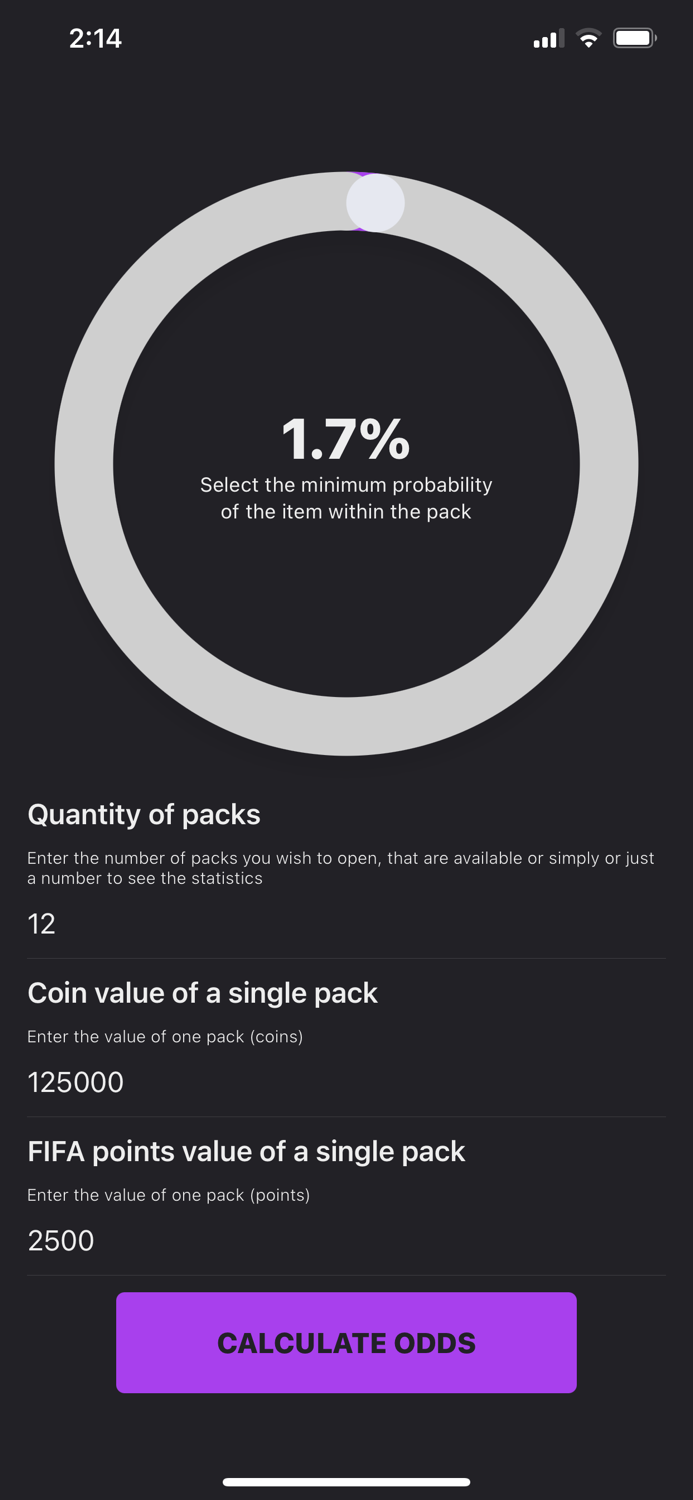The image size is (693, 1500).
Task: Tap the Coin value of a single pack label
Action: click(203, 993)
